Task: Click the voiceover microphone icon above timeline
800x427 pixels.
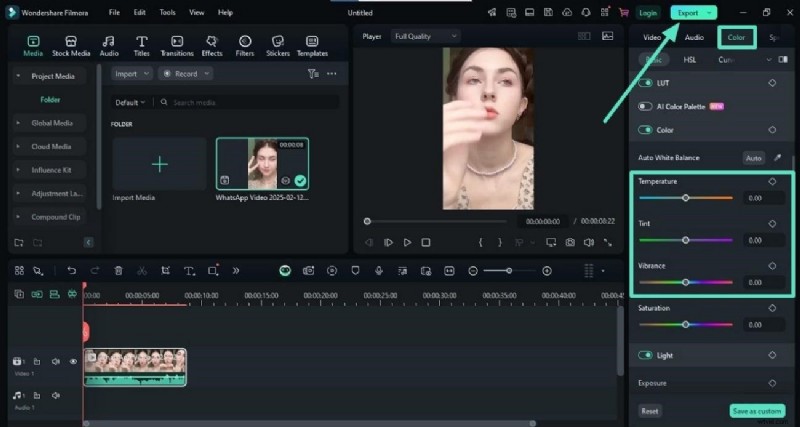Action: click(378, 270)
